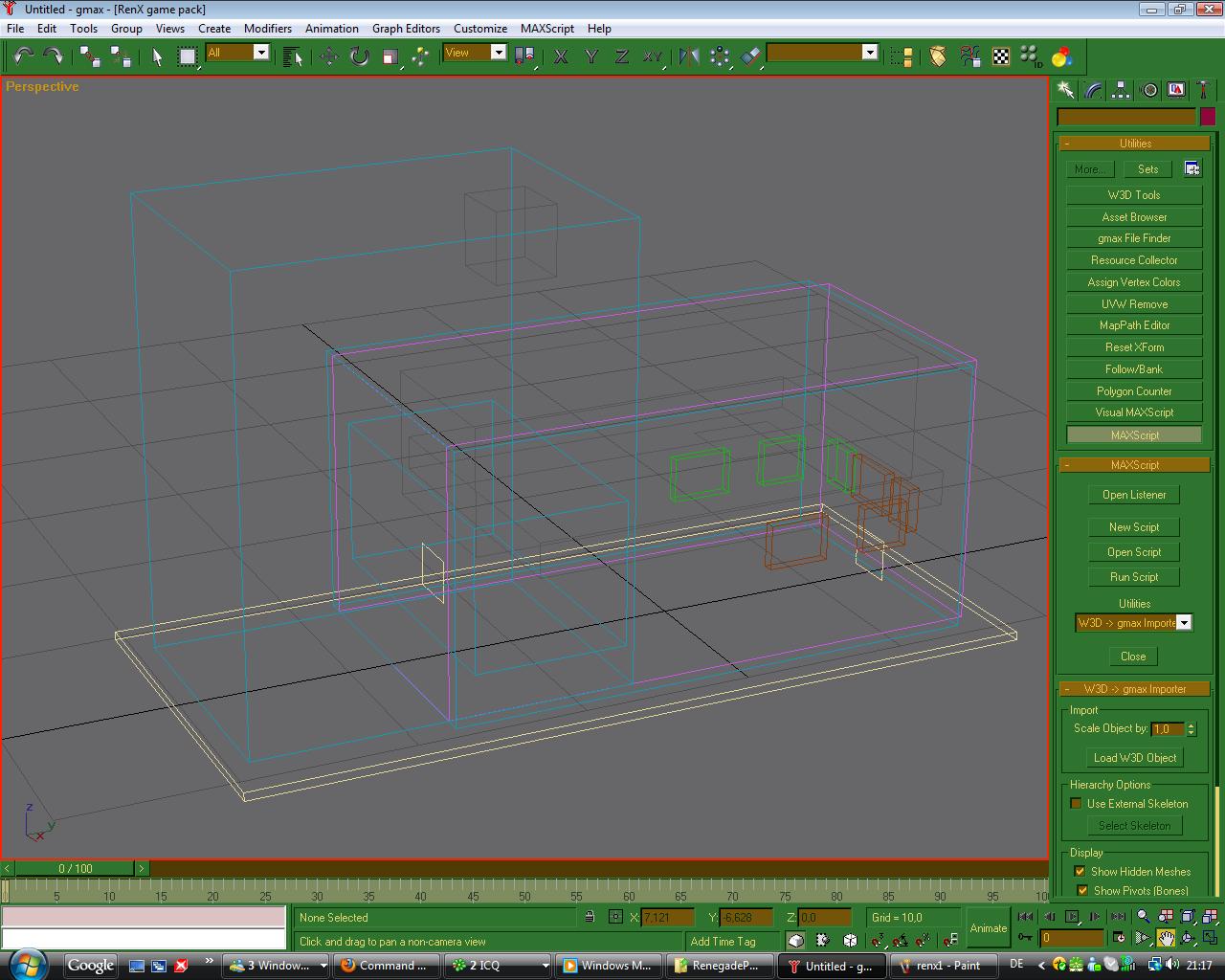Activate the Select and Move tool
This screenshot has width=1225, height=980.
point(328,56)
